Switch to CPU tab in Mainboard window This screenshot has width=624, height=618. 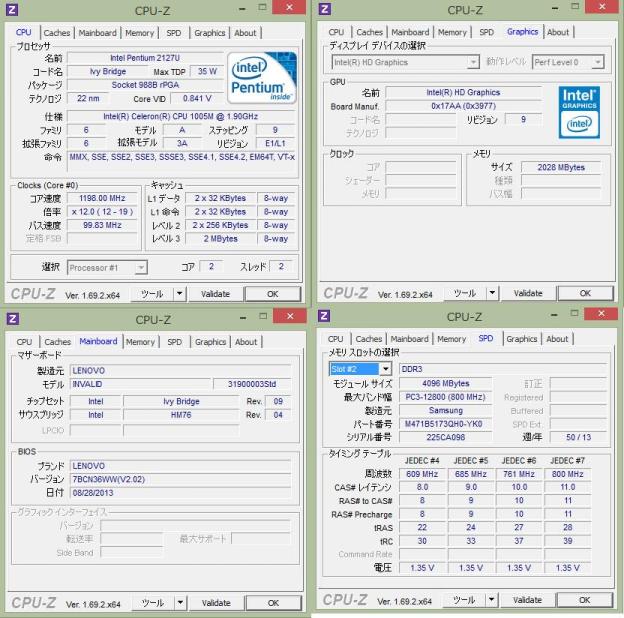[x=24, y=342]
